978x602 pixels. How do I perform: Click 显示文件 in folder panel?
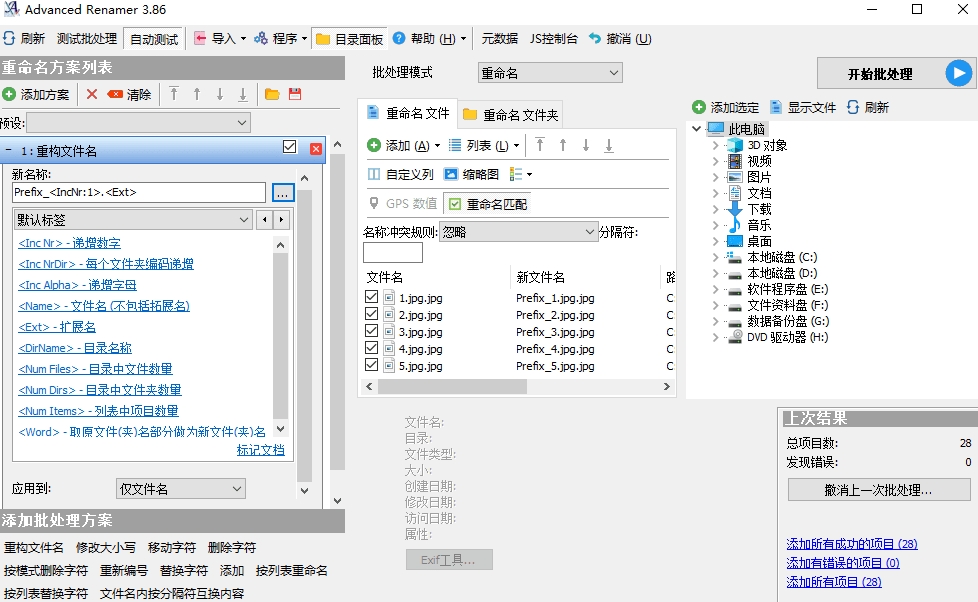[803, 107]
